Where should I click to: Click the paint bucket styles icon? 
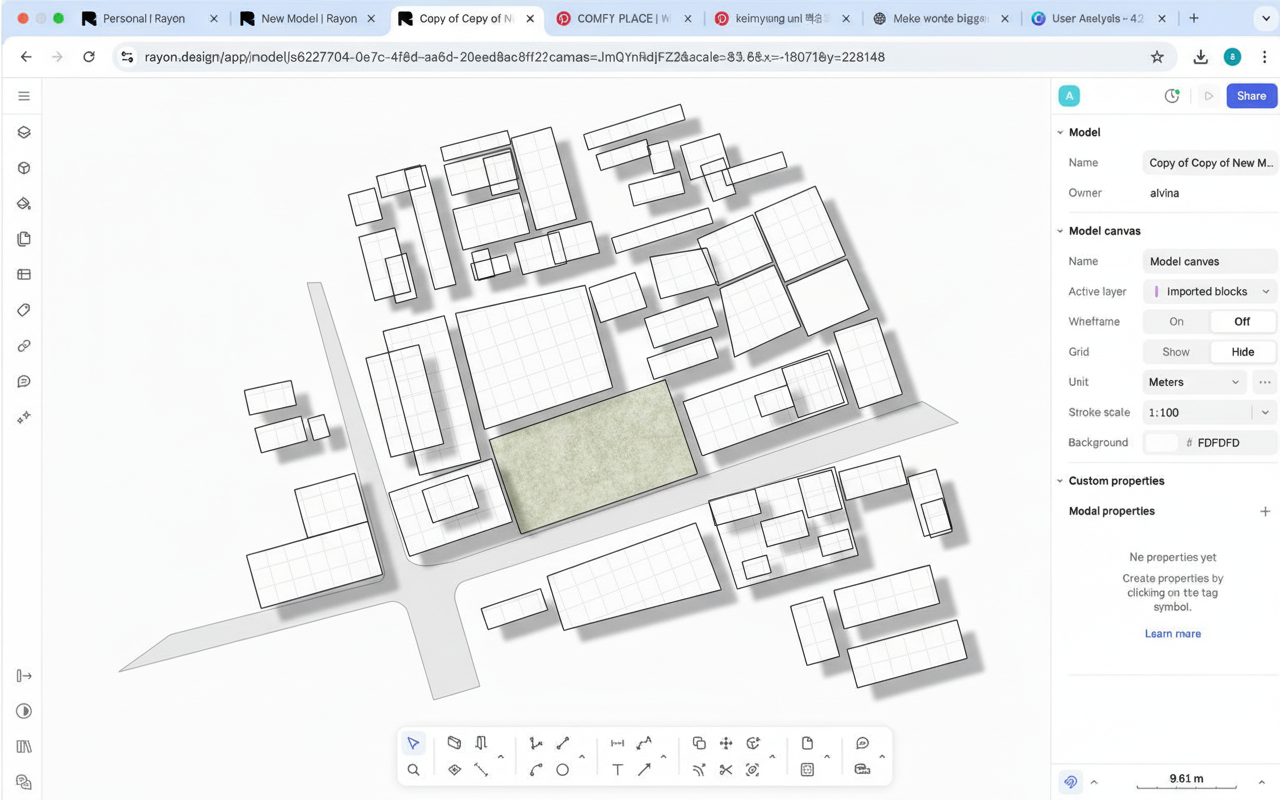click(24, 203)
